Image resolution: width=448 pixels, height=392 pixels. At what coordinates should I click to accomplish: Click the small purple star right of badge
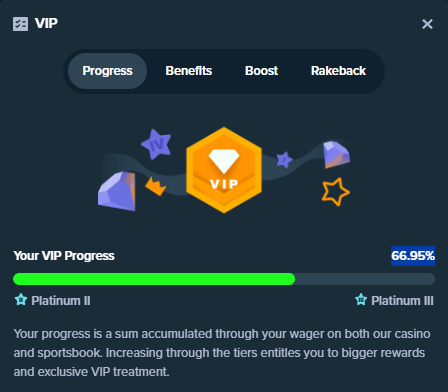coord(284,160)
